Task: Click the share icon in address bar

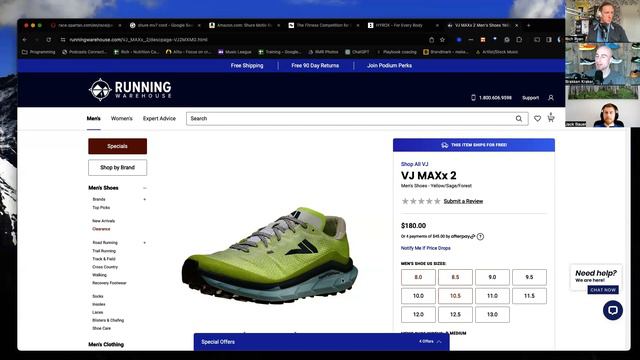Action: (x=431, y=40)
